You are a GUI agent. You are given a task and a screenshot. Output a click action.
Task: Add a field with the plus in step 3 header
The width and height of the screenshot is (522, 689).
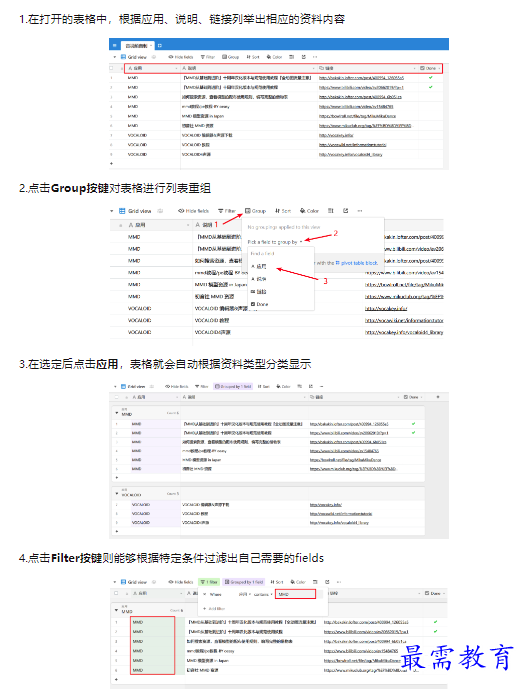[438, 397]
